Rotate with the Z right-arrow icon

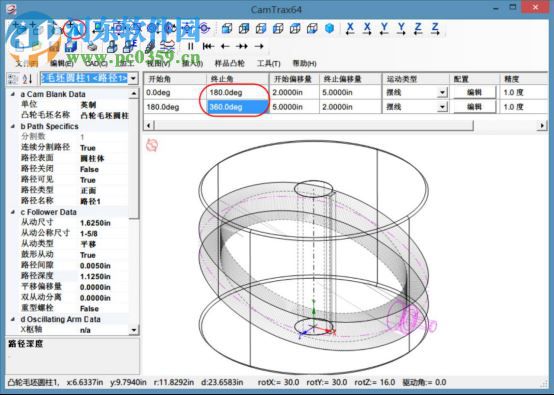coord(435,28)
